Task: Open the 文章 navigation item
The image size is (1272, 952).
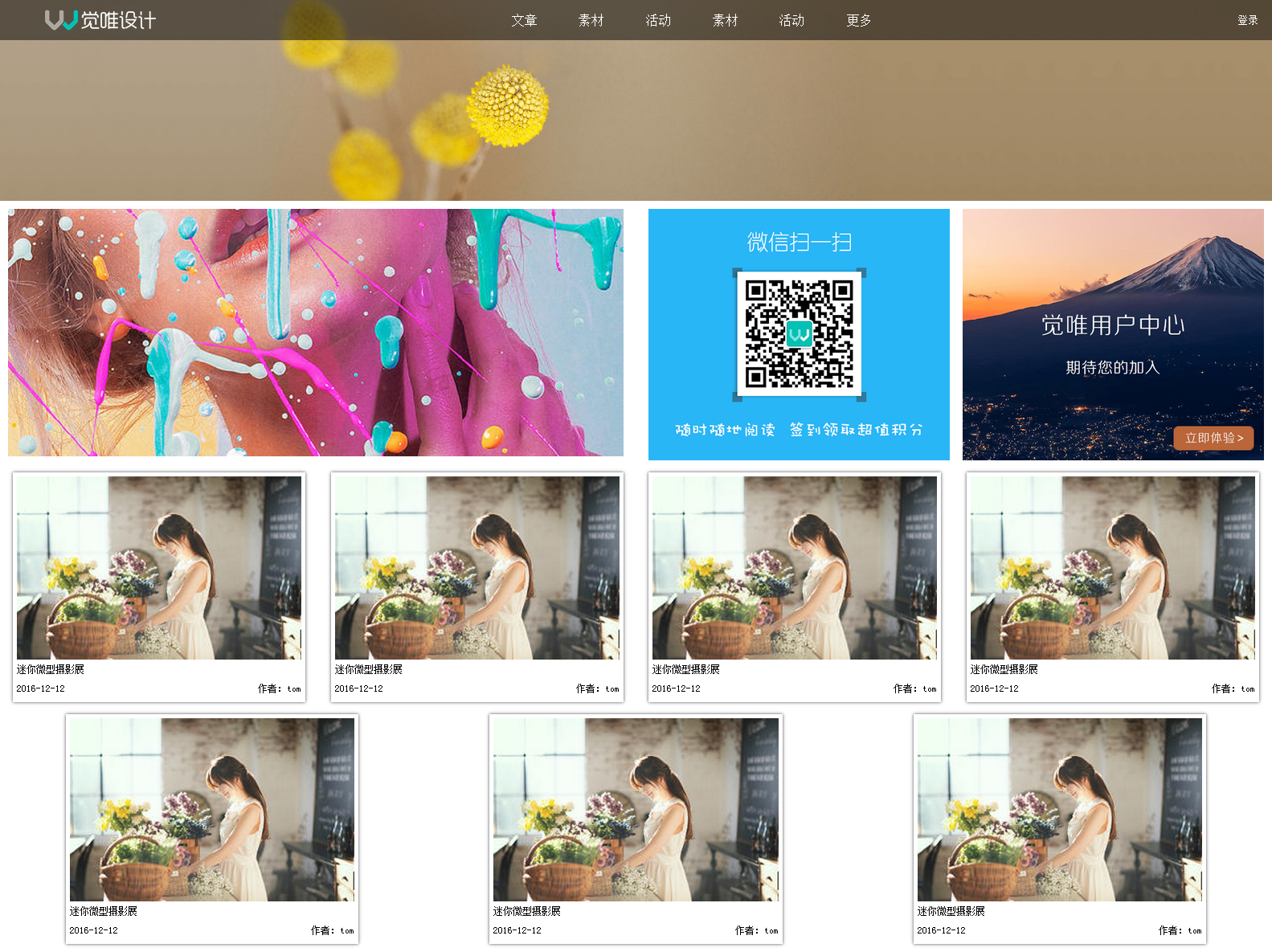Action: coord(524,20)
